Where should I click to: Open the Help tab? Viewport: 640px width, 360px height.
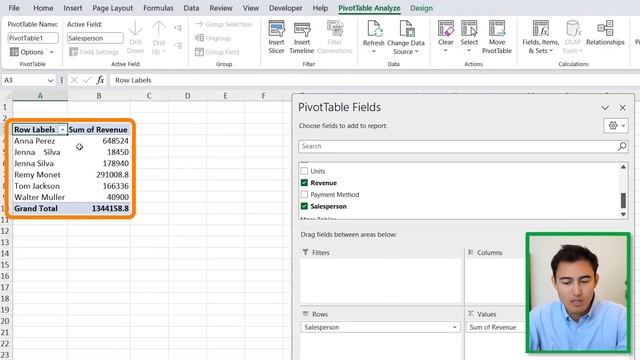(320, 8)
